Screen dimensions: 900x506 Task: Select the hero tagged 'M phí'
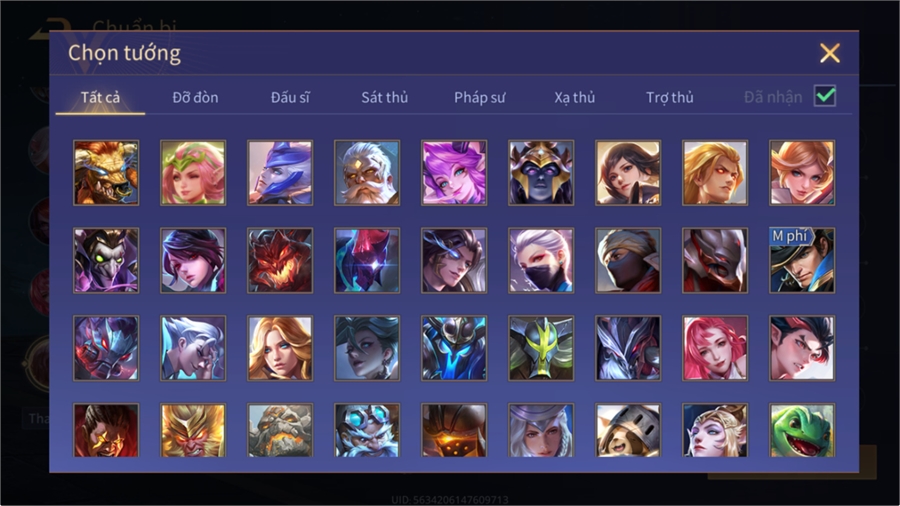click(802, 260)
